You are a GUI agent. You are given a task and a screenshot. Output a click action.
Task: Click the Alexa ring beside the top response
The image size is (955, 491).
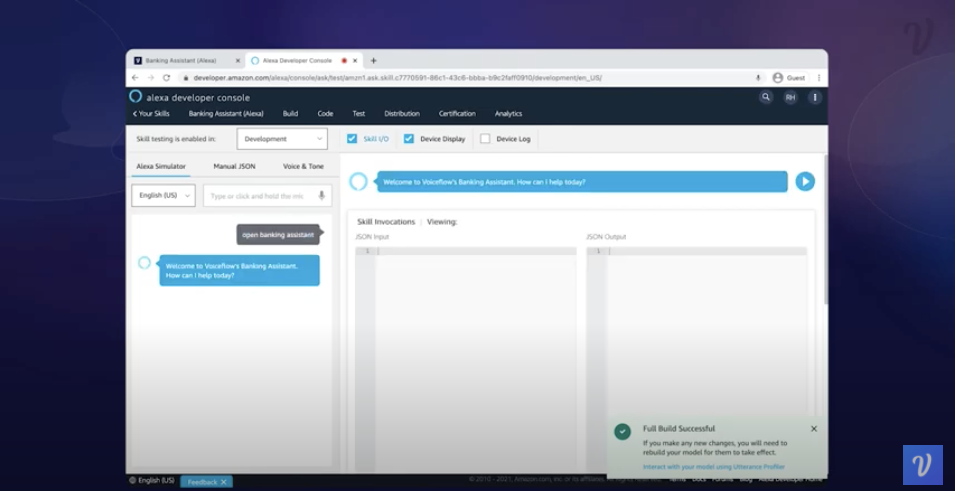[x=358, y=182]
